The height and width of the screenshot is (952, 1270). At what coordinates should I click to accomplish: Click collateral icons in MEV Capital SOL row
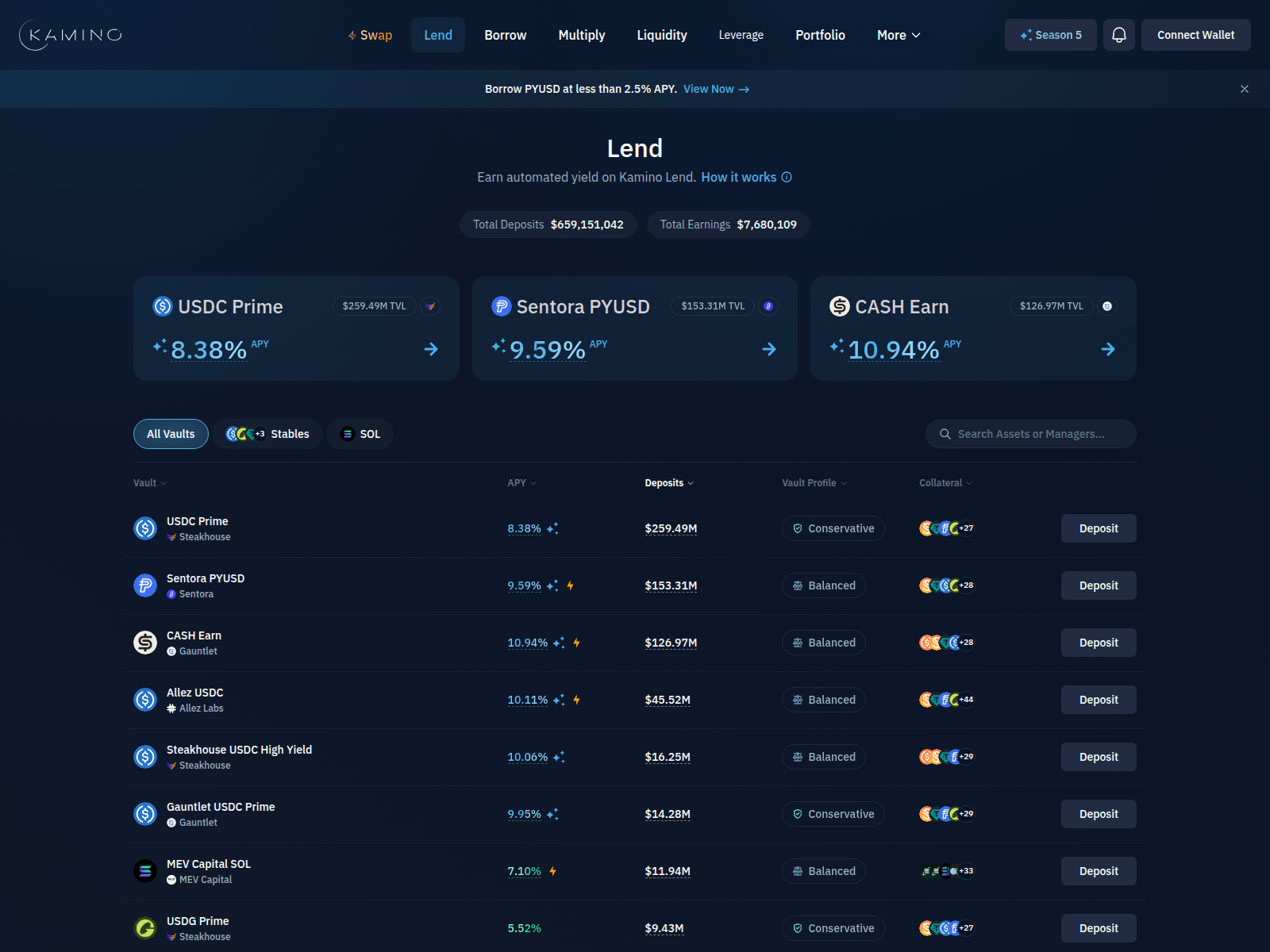click(x=947, y=871)
